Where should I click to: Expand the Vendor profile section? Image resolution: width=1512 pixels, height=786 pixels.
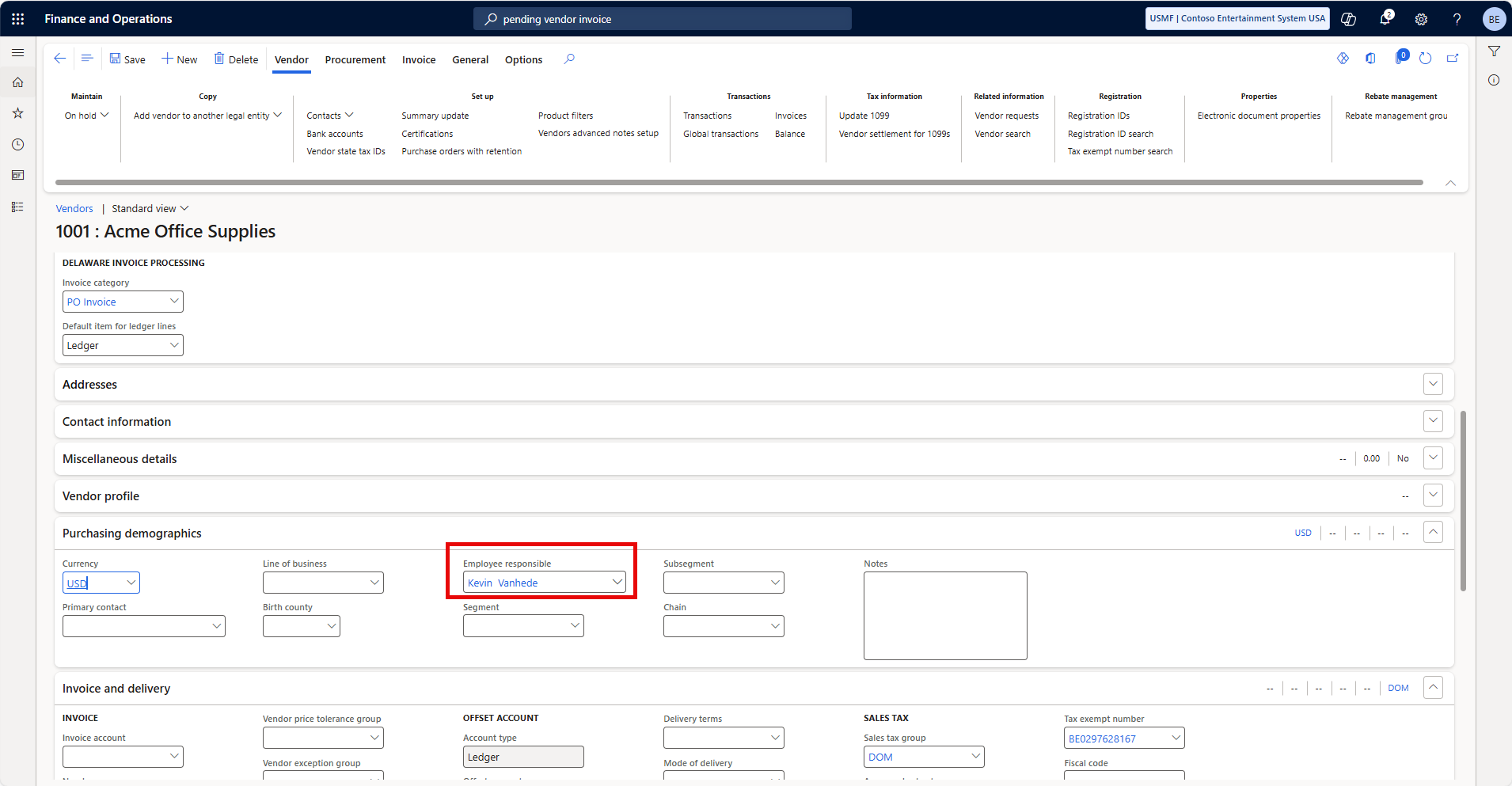point(1433,496)
